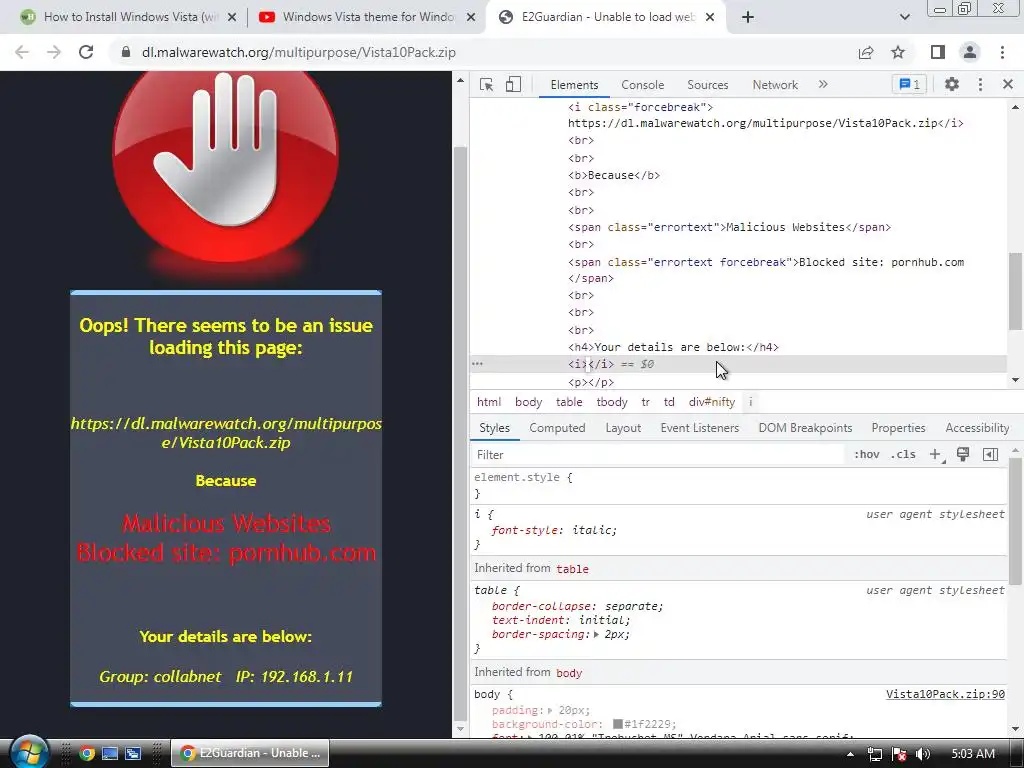Click the E2Guardian taskbar button
Screen dimensions: 1024x768
click(251, 753)
